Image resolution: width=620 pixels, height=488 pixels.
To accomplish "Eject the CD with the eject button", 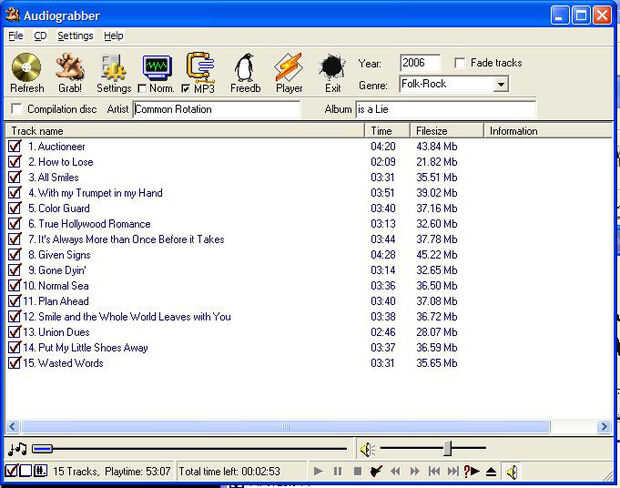I will coord(491,471).
